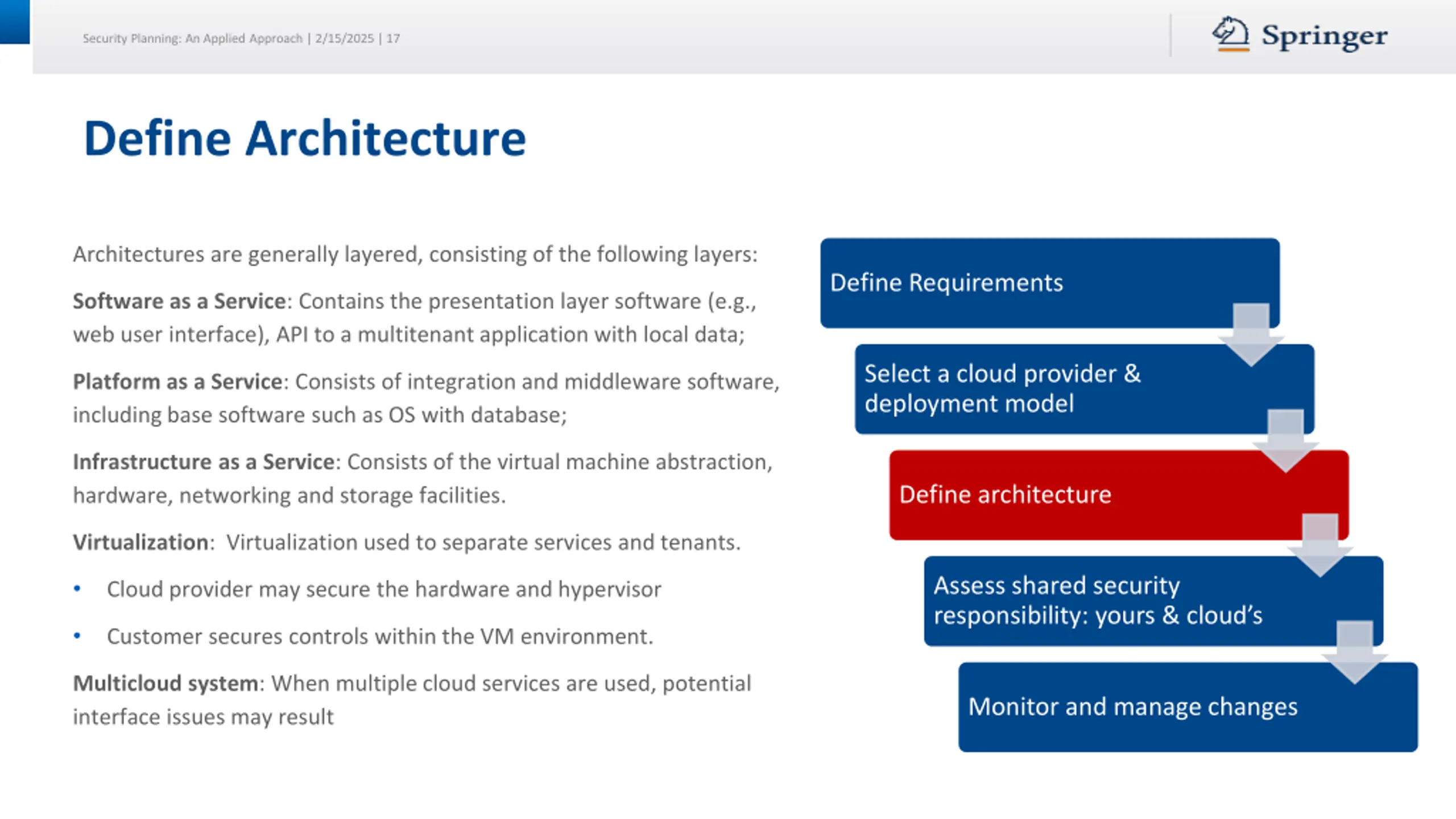Click 'Architectures are generally layered' intro sentence
This screenshot has height=819, width=1456.
pyautogui.click(x=415, y=255)
